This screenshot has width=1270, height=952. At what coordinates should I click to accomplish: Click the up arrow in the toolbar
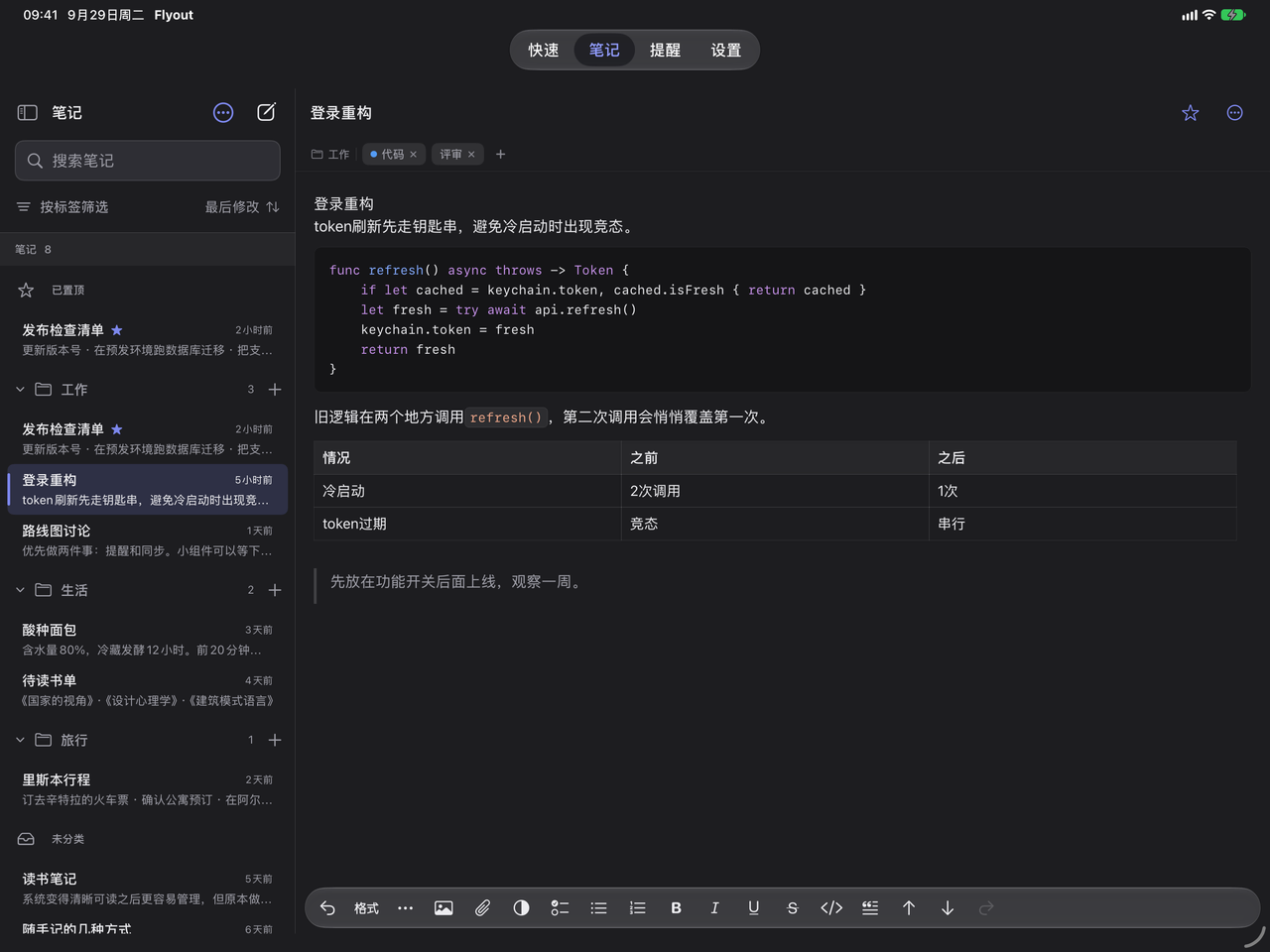coord(909,908)
